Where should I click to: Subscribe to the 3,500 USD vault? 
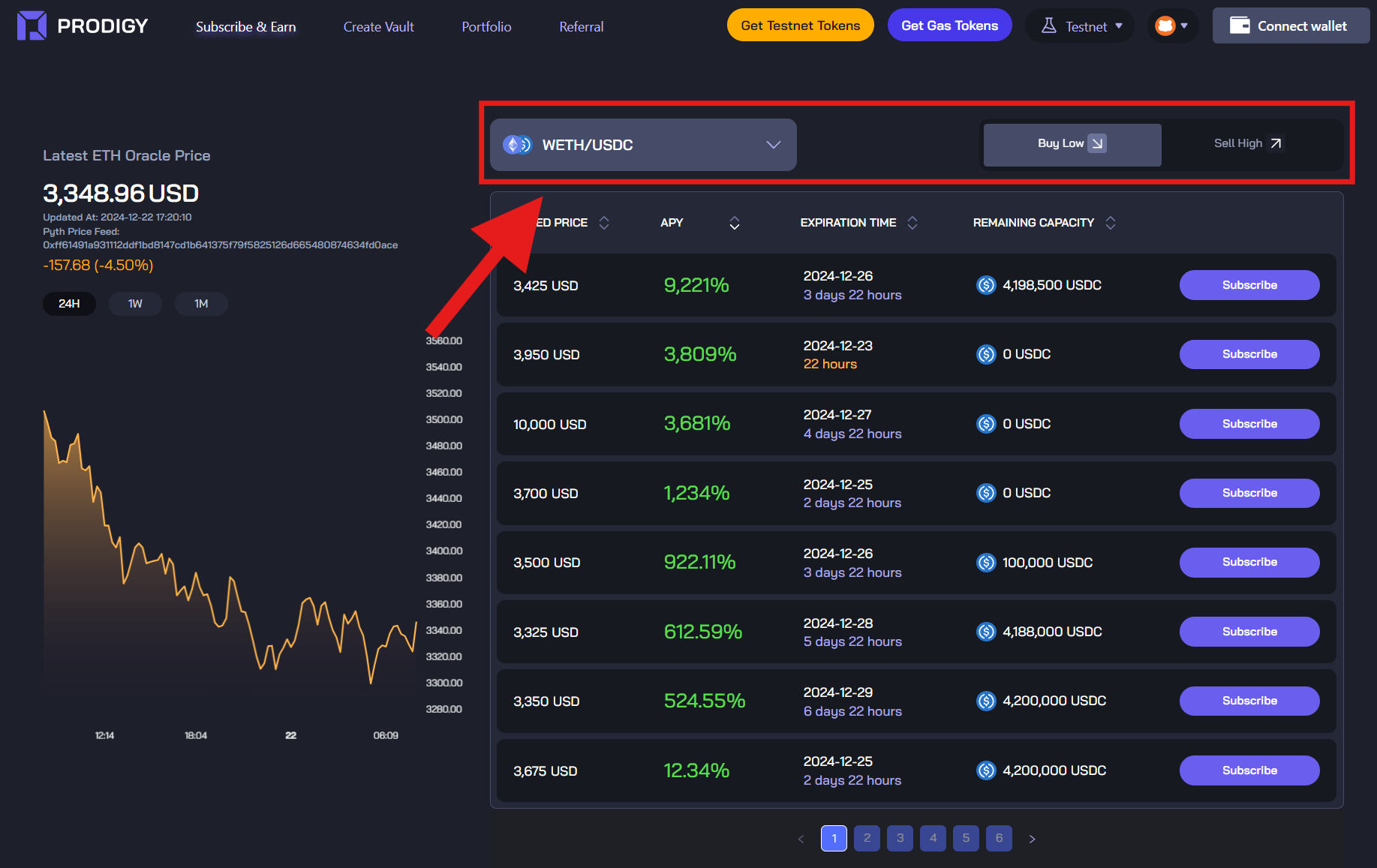(1249, 563)
